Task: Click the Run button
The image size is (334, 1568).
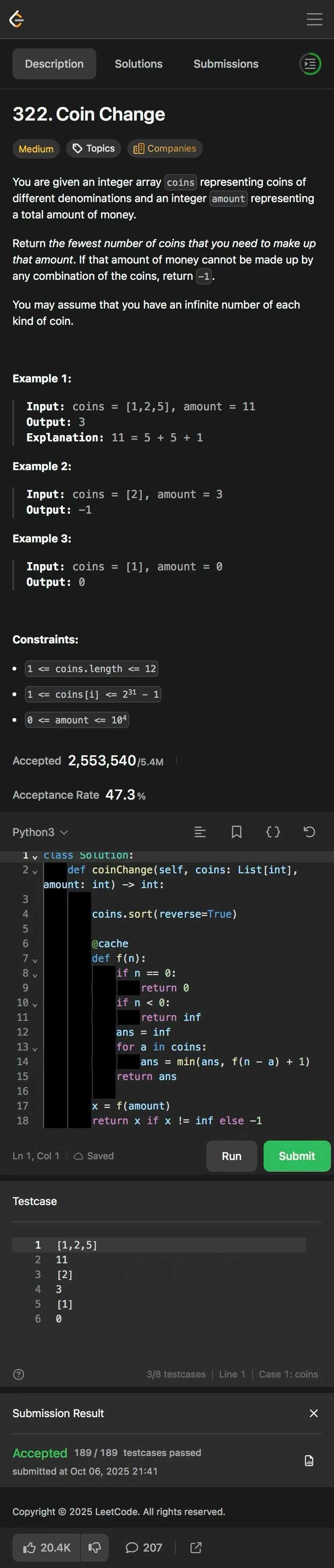Action: click(231, 1156)
